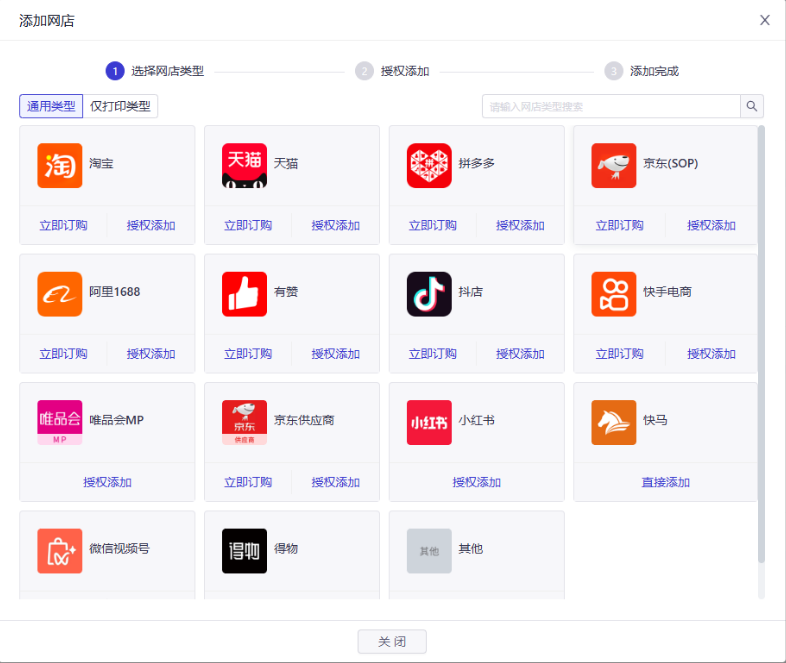This screenshot has height=663, width=786.
Task: Click the 快手电商 camera icon
Action: (614, 294)
